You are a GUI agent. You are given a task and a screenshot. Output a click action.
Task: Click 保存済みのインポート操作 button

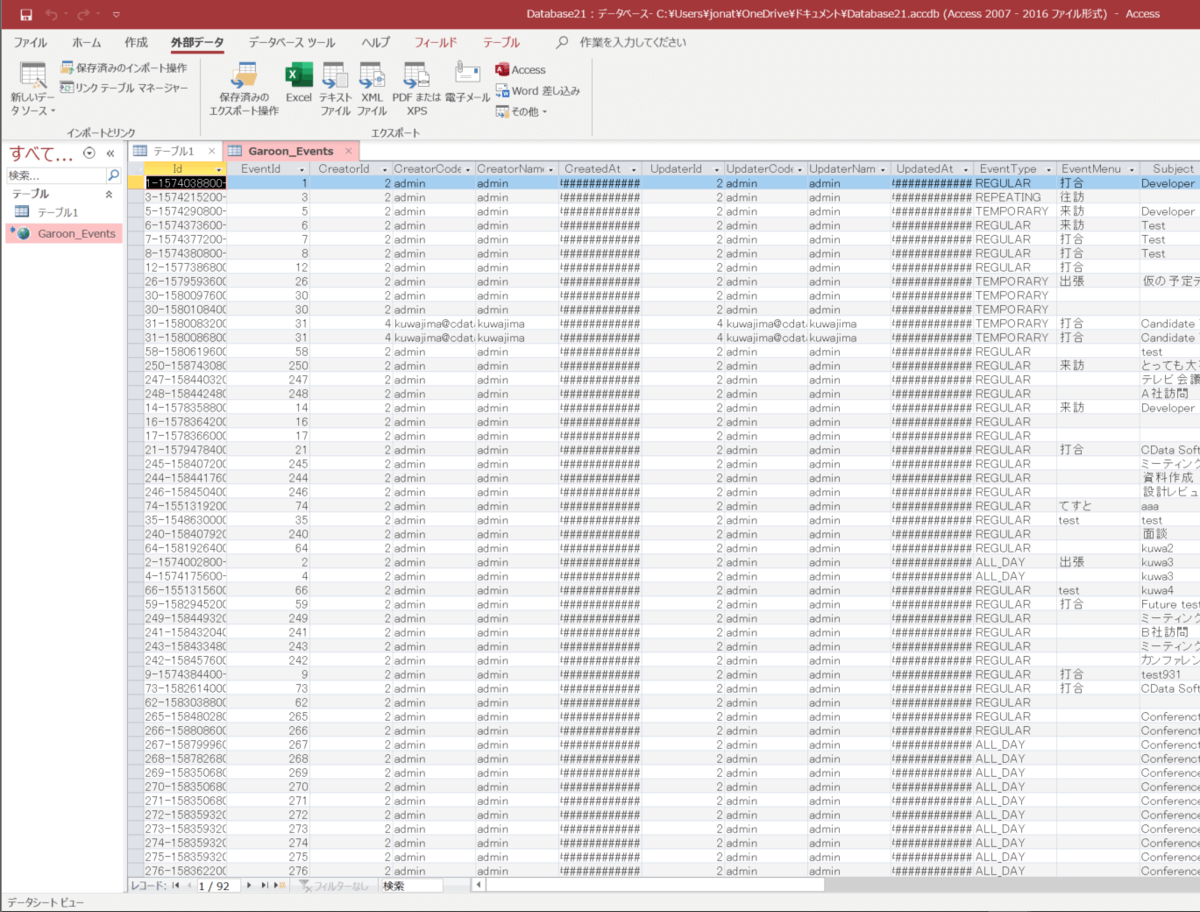(124, 68)
